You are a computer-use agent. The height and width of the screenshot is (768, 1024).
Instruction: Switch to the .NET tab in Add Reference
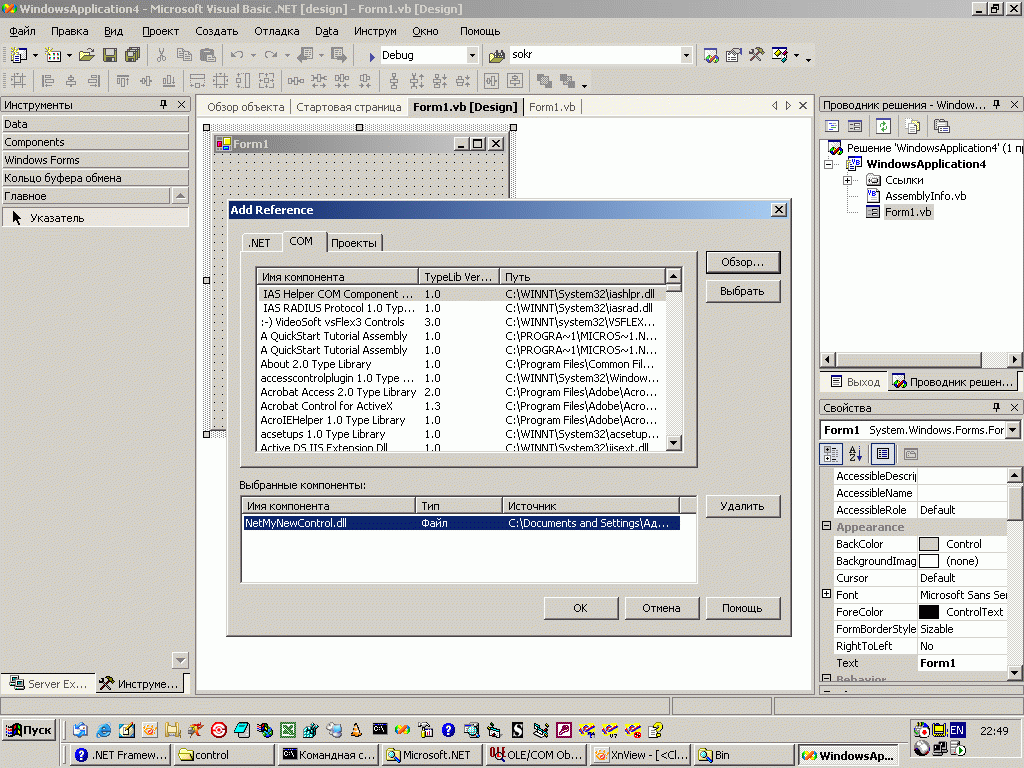[259, 243]
